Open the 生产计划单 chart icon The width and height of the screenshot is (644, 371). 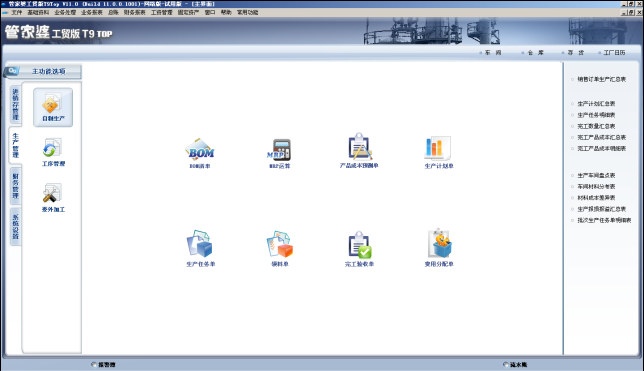tap(438, 148)
